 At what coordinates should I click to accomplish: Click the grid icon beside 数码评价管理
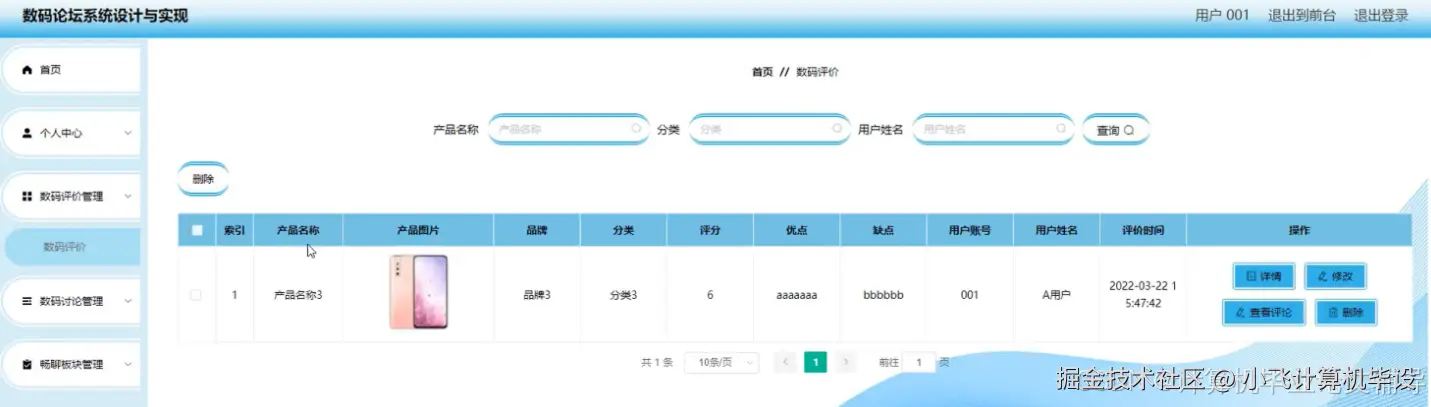click(28, 197)
